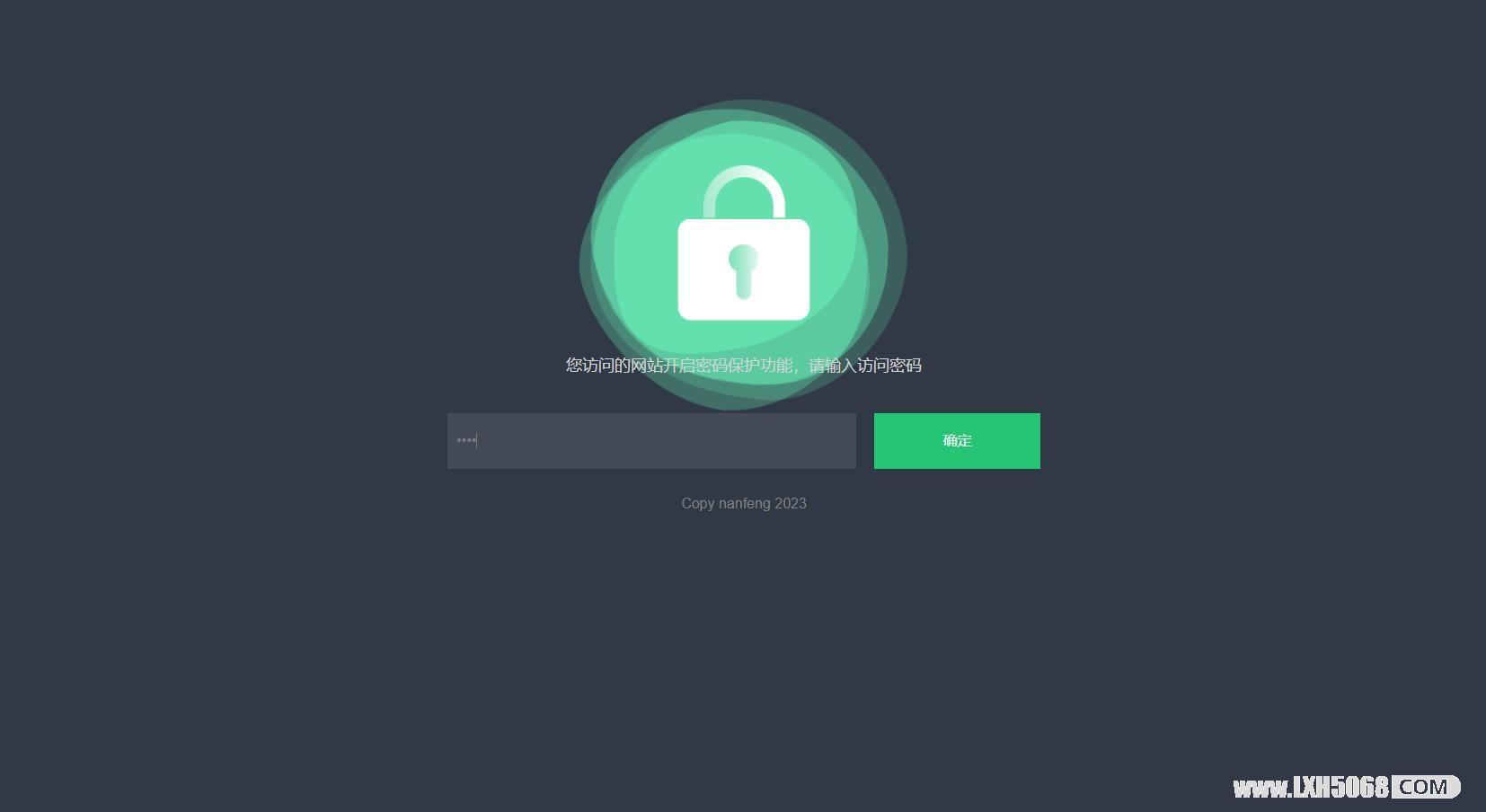Focus the access password input field
Screen dimensions: 1486x812
click(x=651, y=441)
